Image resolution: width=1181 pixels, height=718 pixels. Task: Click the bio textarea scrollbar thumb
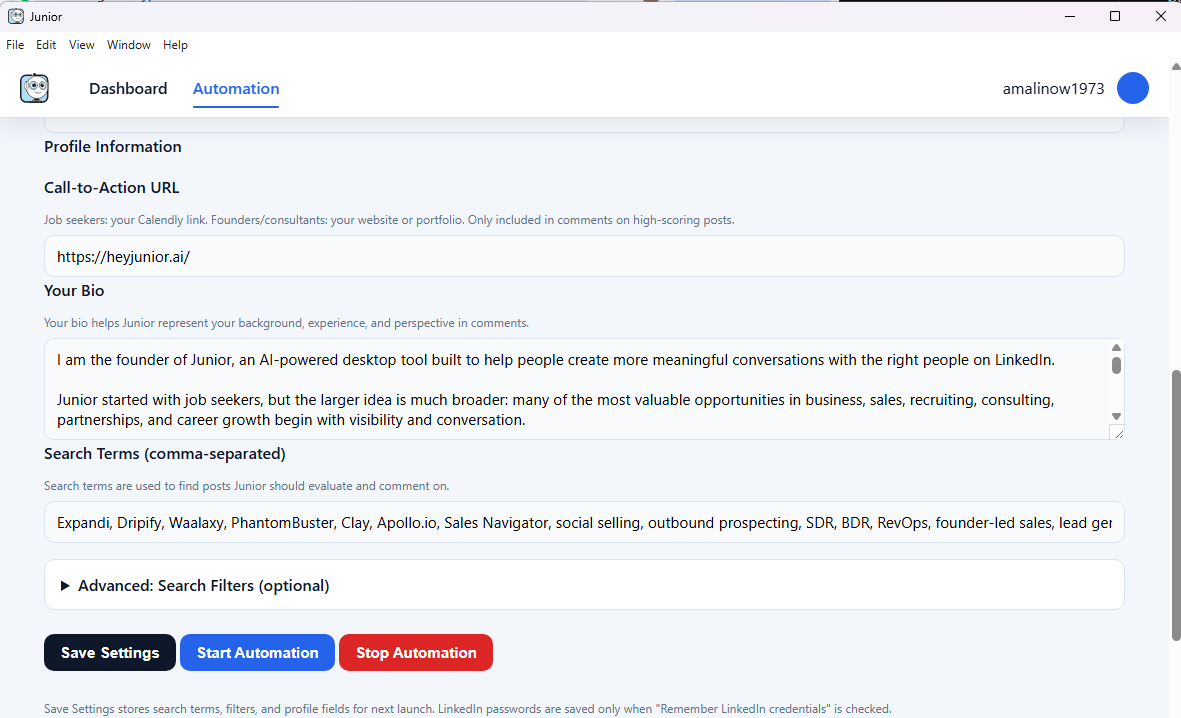1116,365
